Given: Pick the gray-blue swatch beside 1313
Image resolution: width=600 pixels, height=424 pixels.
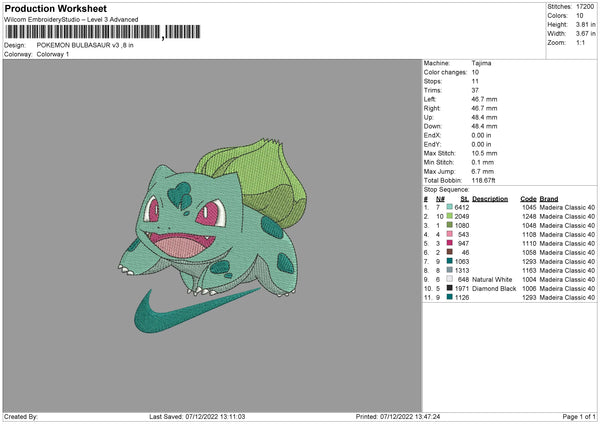Looking at the screenshot, I should pyautogui.click(x=450, y=270).
